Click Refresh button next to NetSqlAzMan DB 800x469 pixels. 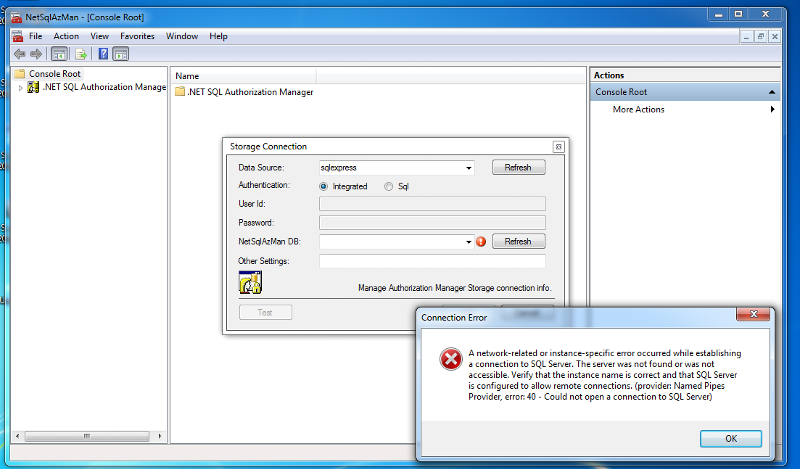518,241
